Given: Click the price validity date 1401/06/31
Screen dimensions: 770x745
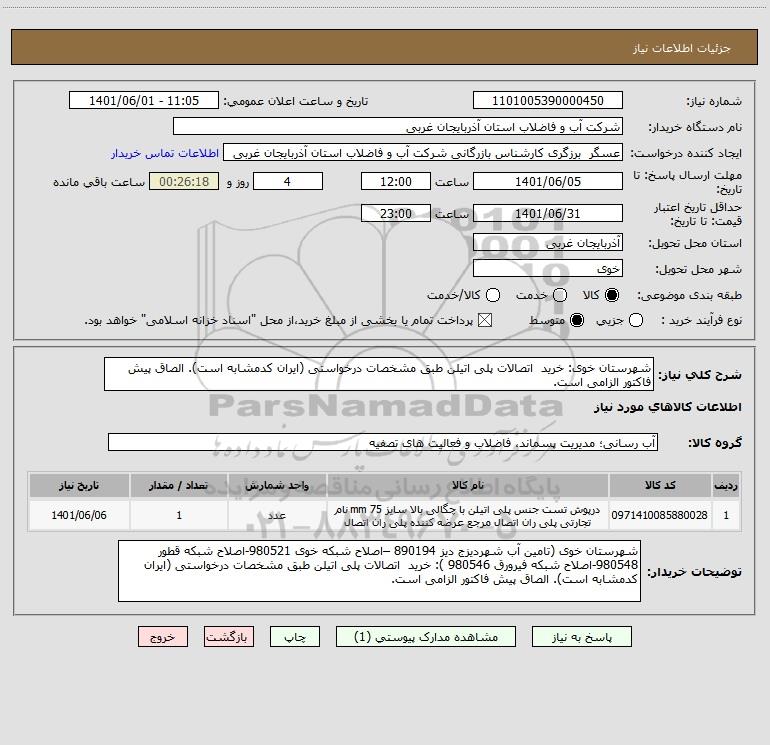Looking at the screenshot, I should click(548, 213).
